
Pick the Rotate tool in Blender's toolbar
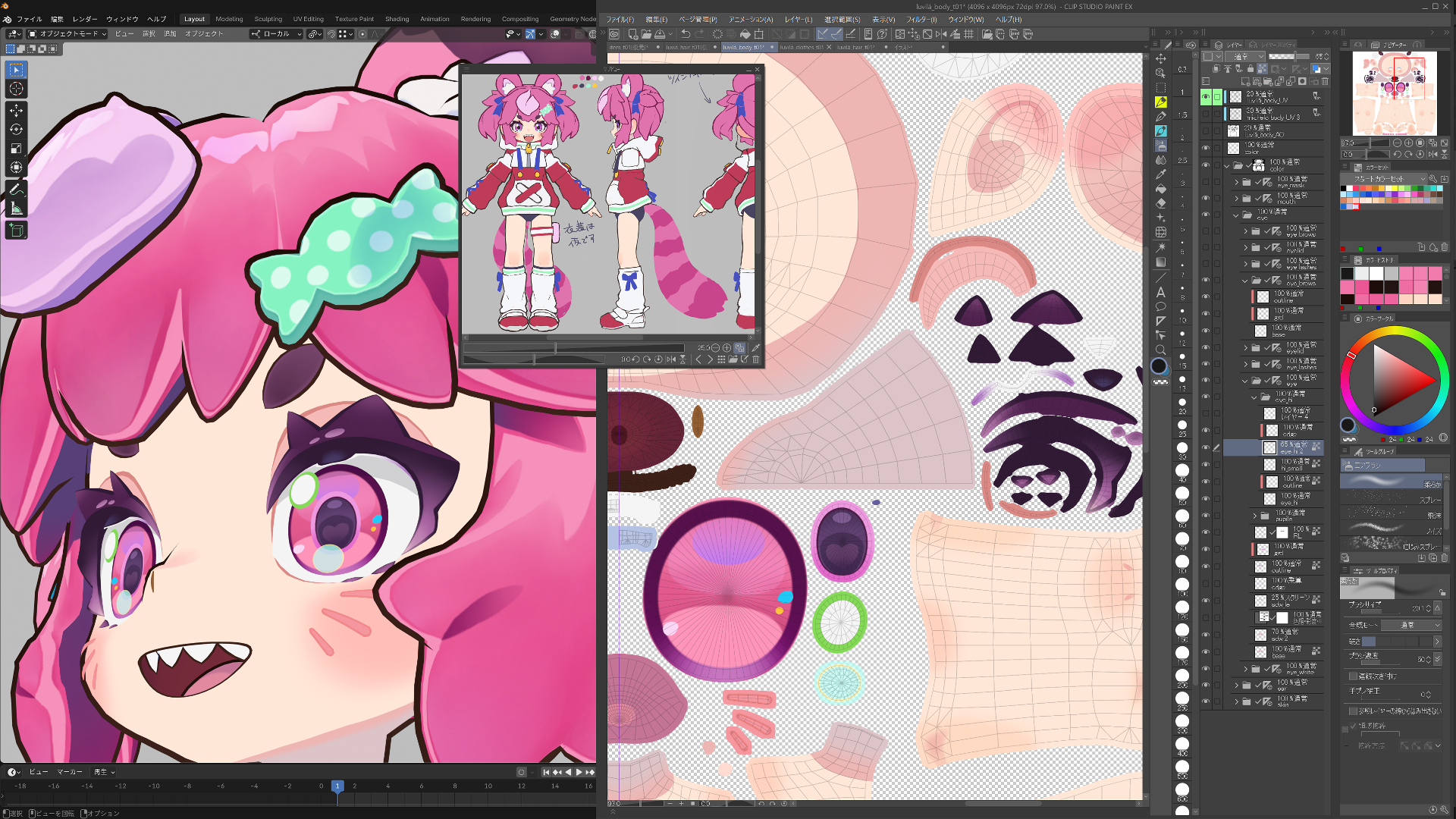coord(16,130)
